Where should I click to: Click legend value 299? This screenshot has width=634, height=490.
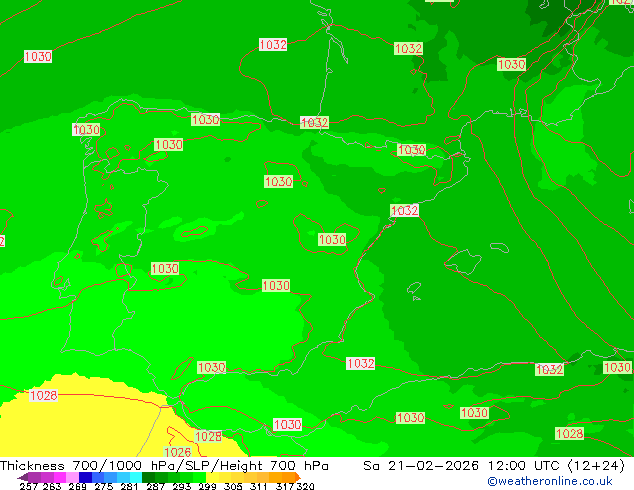click(x=207, y=486)
